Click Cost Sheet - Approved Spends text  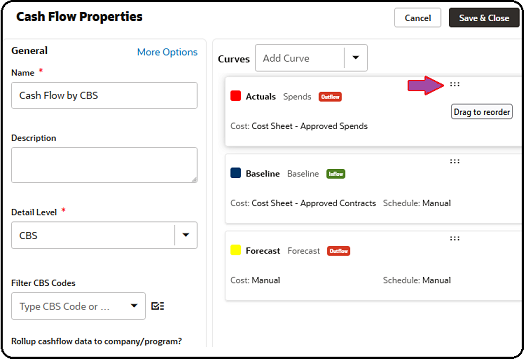pyautogui.click(x=309, y=126)
